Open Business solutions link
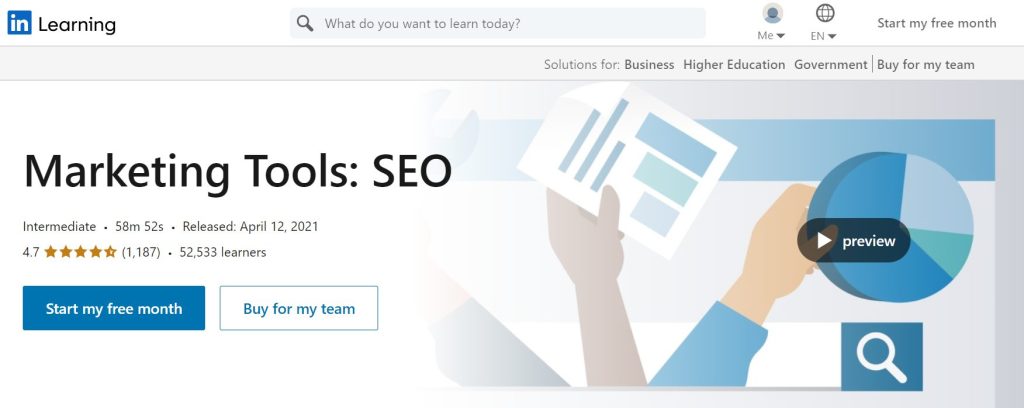The width and height of the screenshot is (1024, 408). [x=649, y=65]
